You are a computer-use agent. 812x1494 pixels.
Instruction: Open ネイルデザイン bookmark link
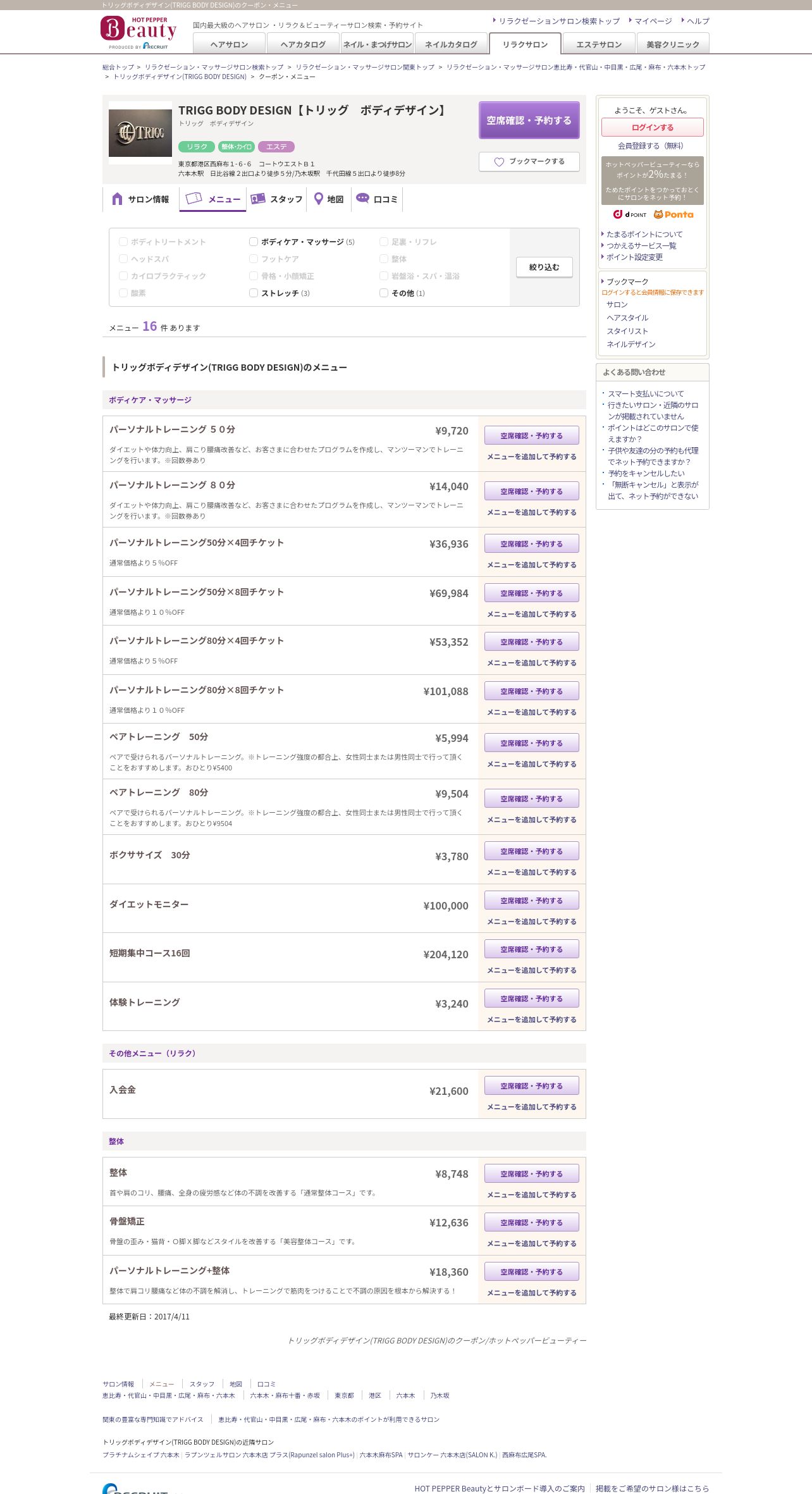pyautogui.click(x=631, y=344)
